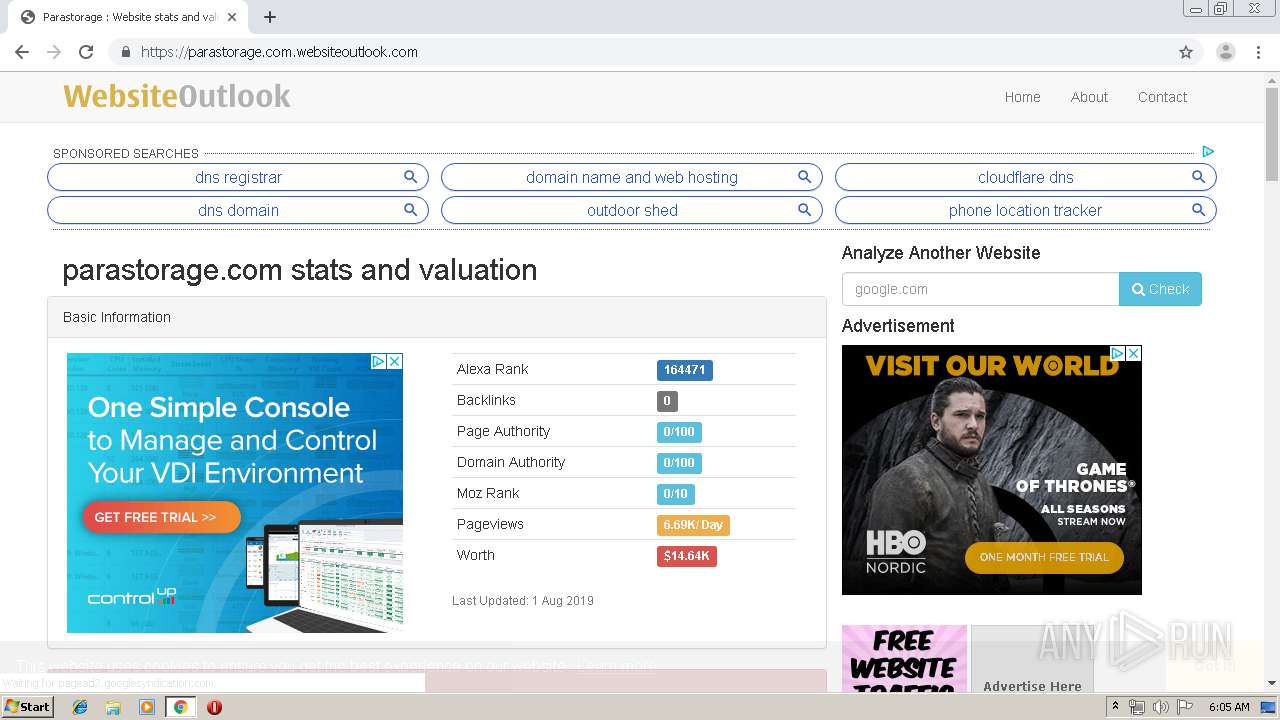Screen dimensions: 1280x720
Task: Click the Check button
Action: pos(1160,289)
